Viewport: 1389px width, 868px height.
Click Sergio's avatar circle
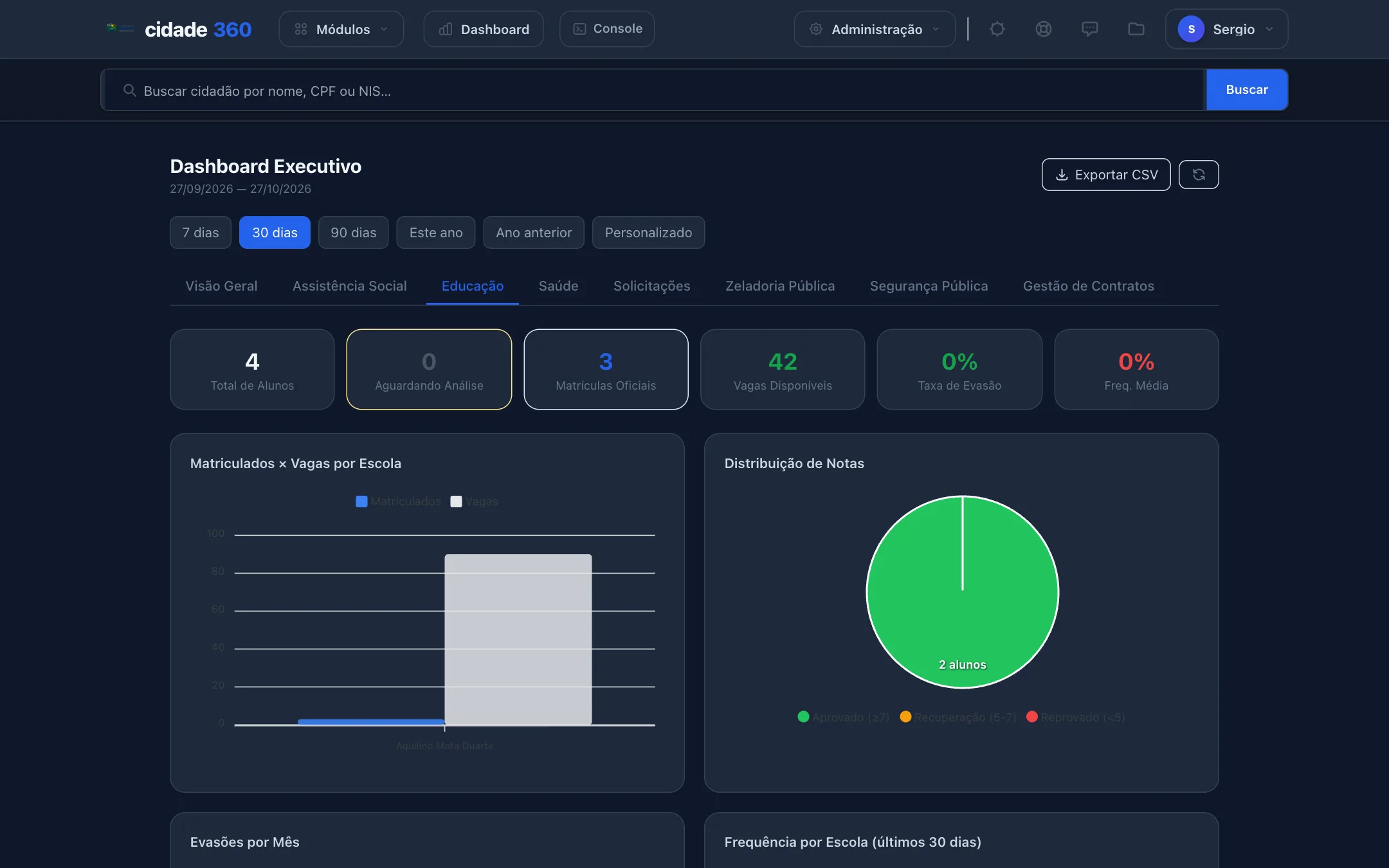tap(1191, 29)
